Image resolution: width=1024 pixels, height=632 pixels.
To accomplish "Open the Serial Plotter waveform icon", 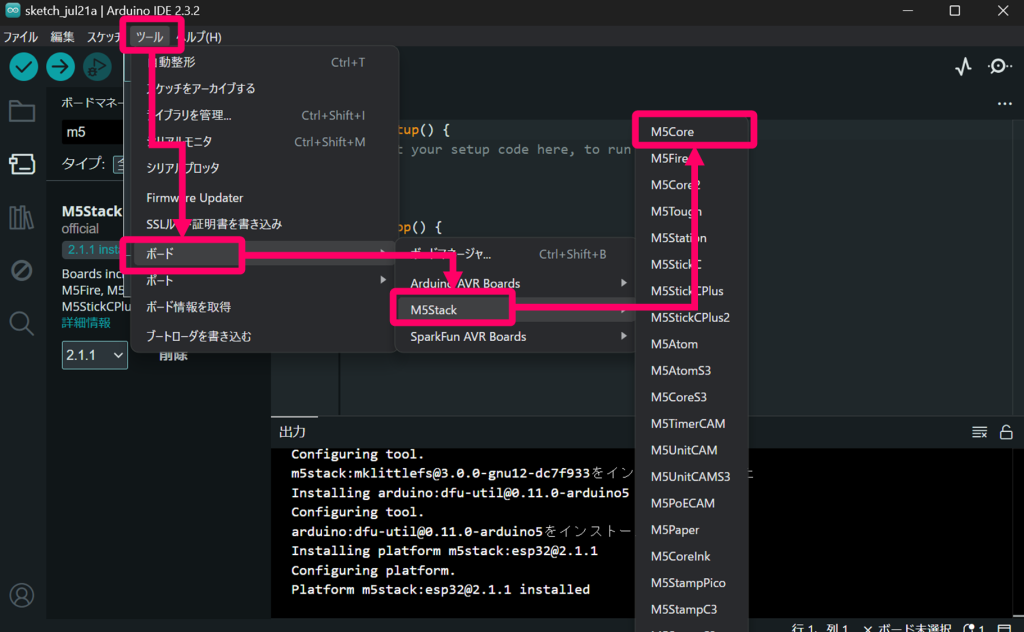I will pyautogui.click(x=963, y=67).
